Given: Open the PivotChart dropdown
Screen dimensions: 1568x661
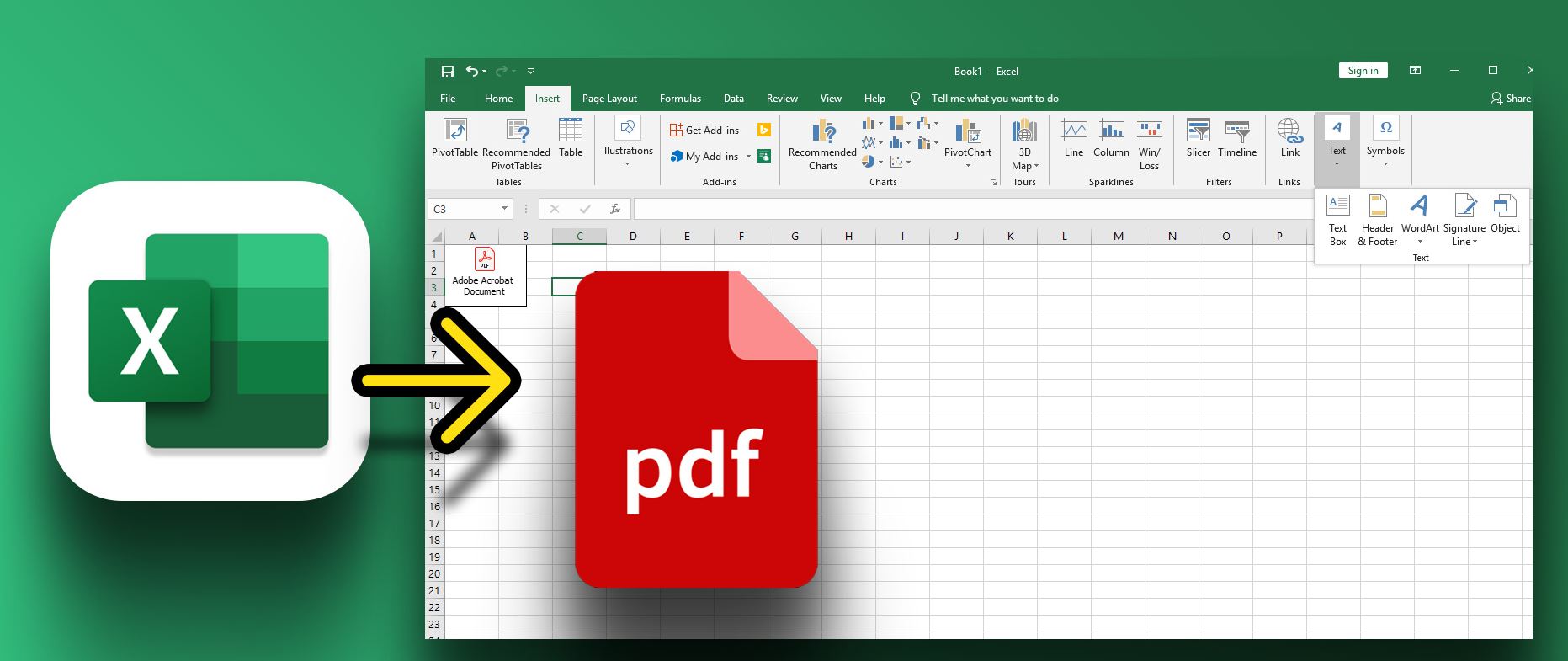Looking at the screenshot, I should [968, 166].
